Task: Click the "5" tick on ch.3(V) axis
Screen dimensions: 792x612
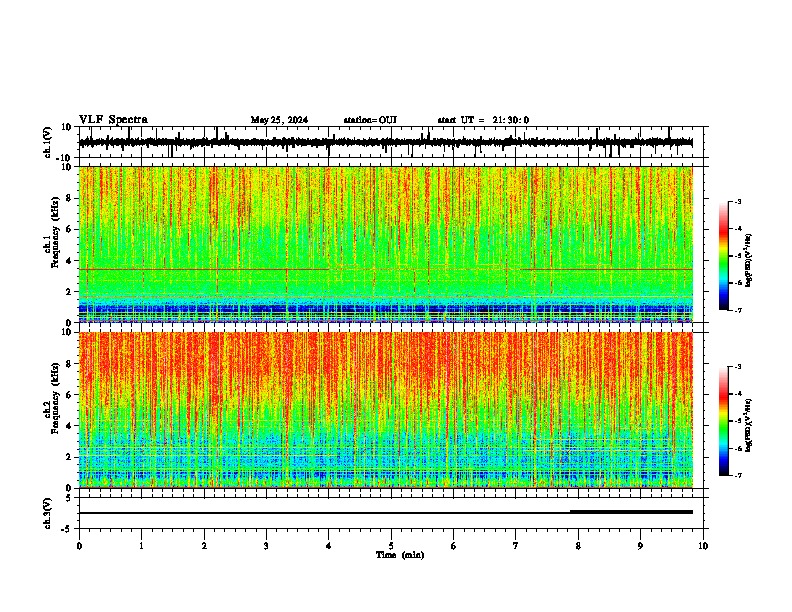Action: click(69, 497)
